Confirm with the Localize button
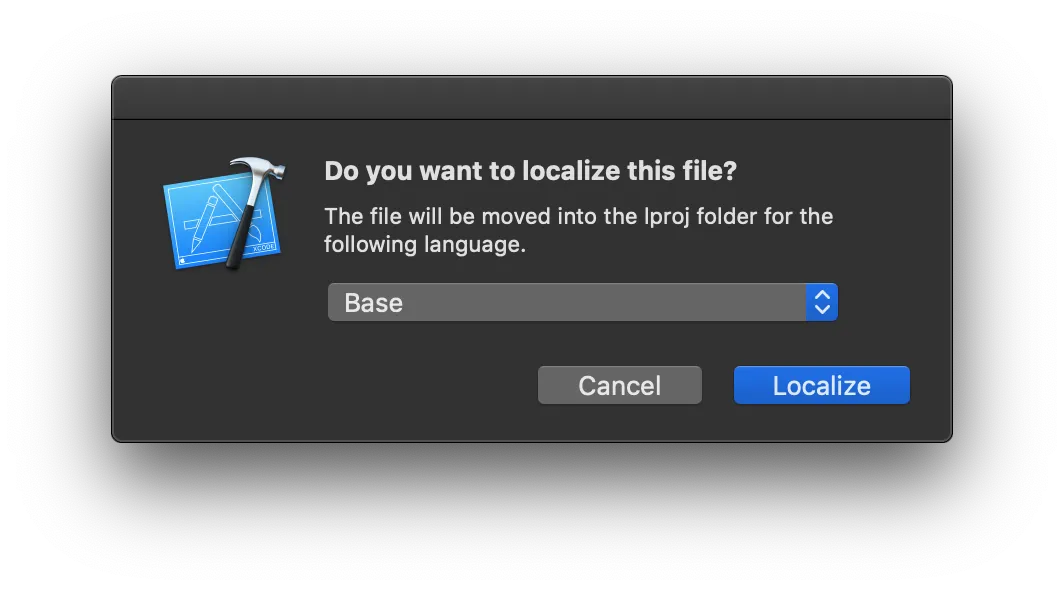Screen dimensions: 1064x590 pos(821,385)
